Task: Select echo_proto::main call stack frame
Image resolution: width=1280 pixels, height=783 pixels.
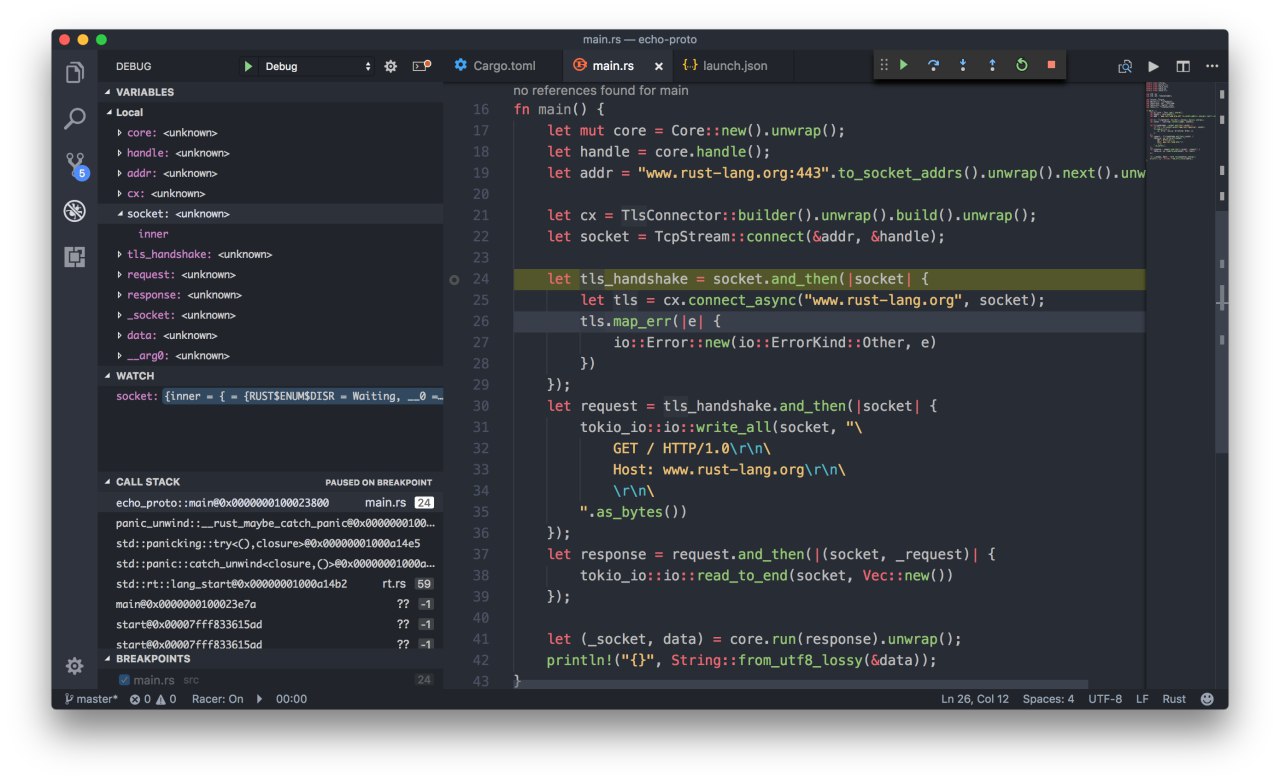Action: pyautogui.click(x=270, y=503)
